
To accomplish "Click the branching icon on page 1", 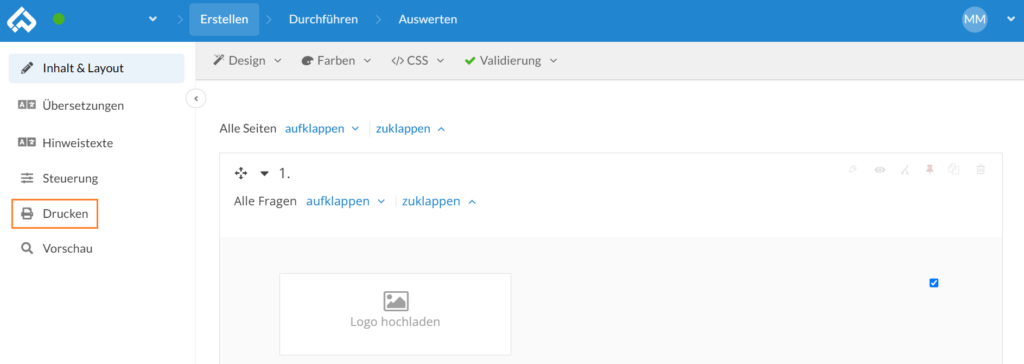I will 904,170.
